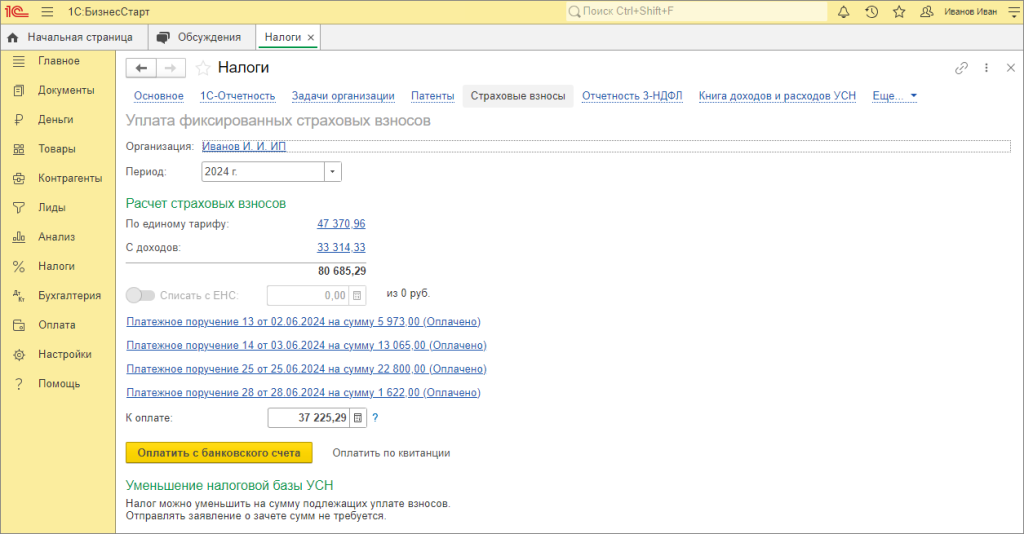The width and height of the screenshot is (1024, 534).
Task: Go back with the left arrow button
Action: click(141, 68)
